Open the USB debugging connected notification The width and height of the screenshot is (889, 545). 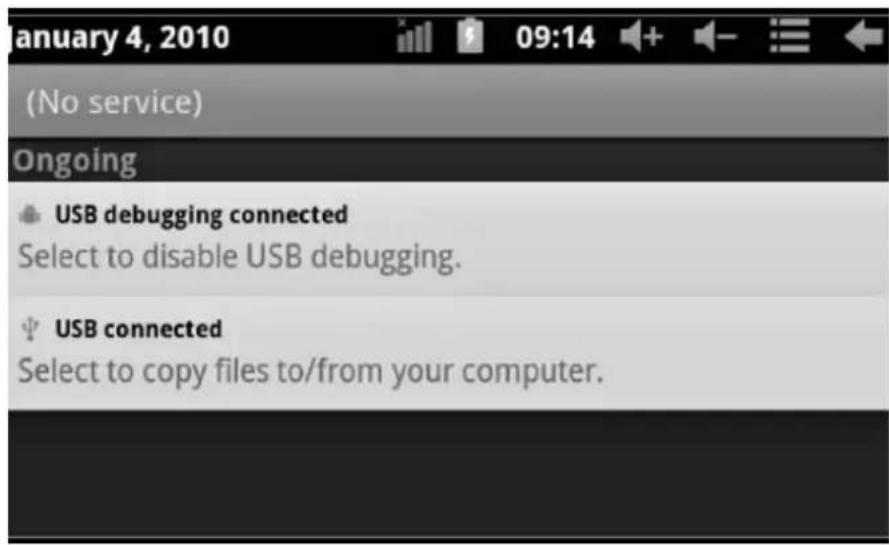click(448, 238)
